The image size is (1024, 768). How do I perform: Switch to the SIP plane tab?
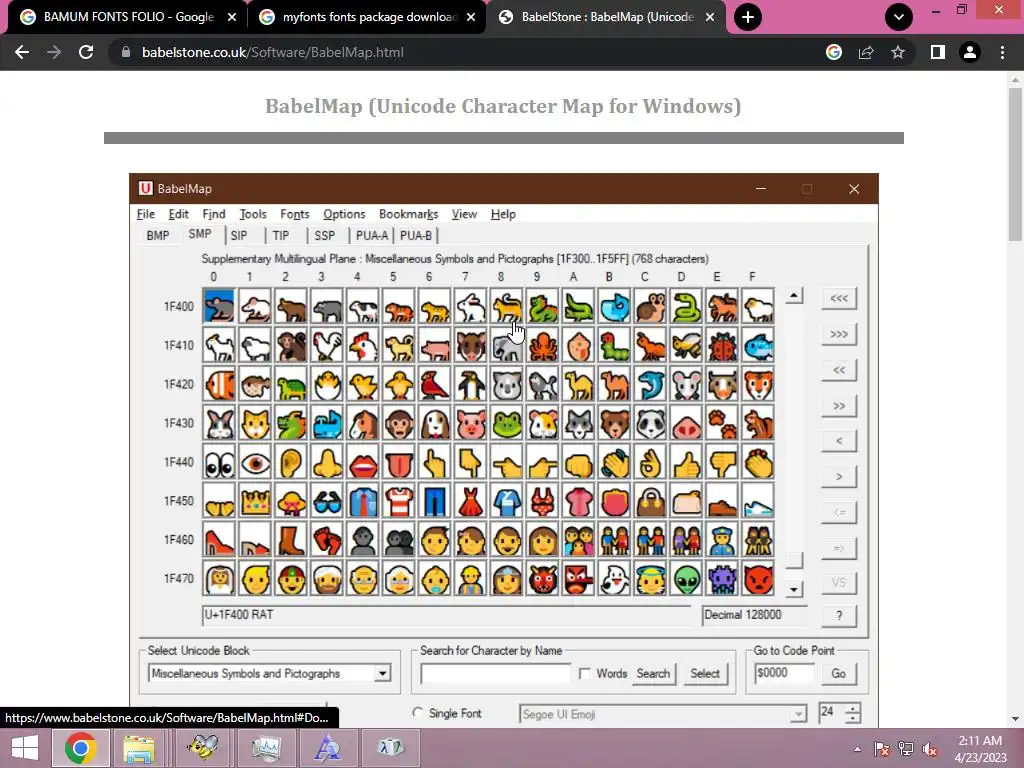[239, 236]
